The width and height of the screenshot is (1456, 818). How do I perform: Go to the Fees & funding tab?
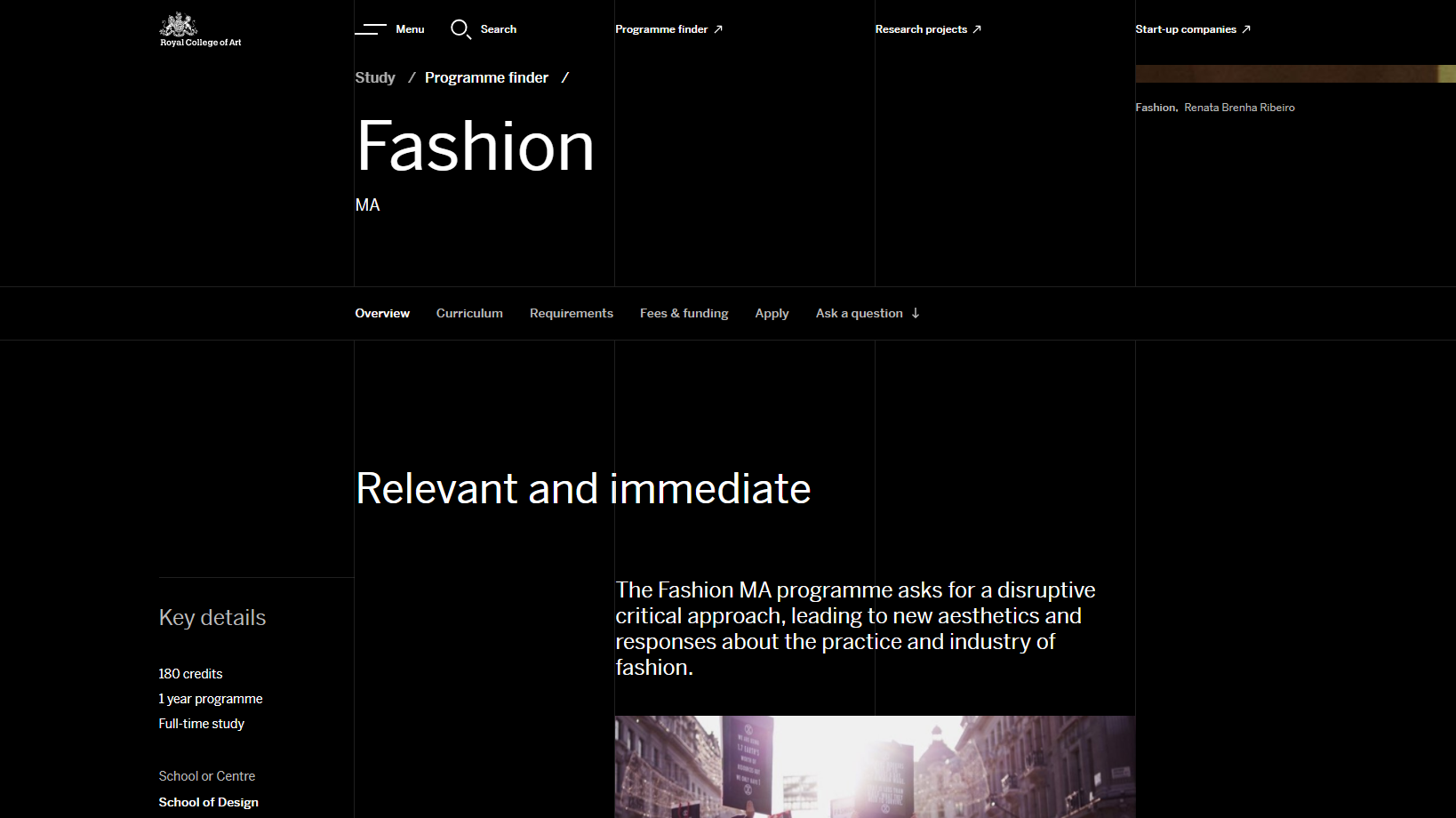point(684,313)
